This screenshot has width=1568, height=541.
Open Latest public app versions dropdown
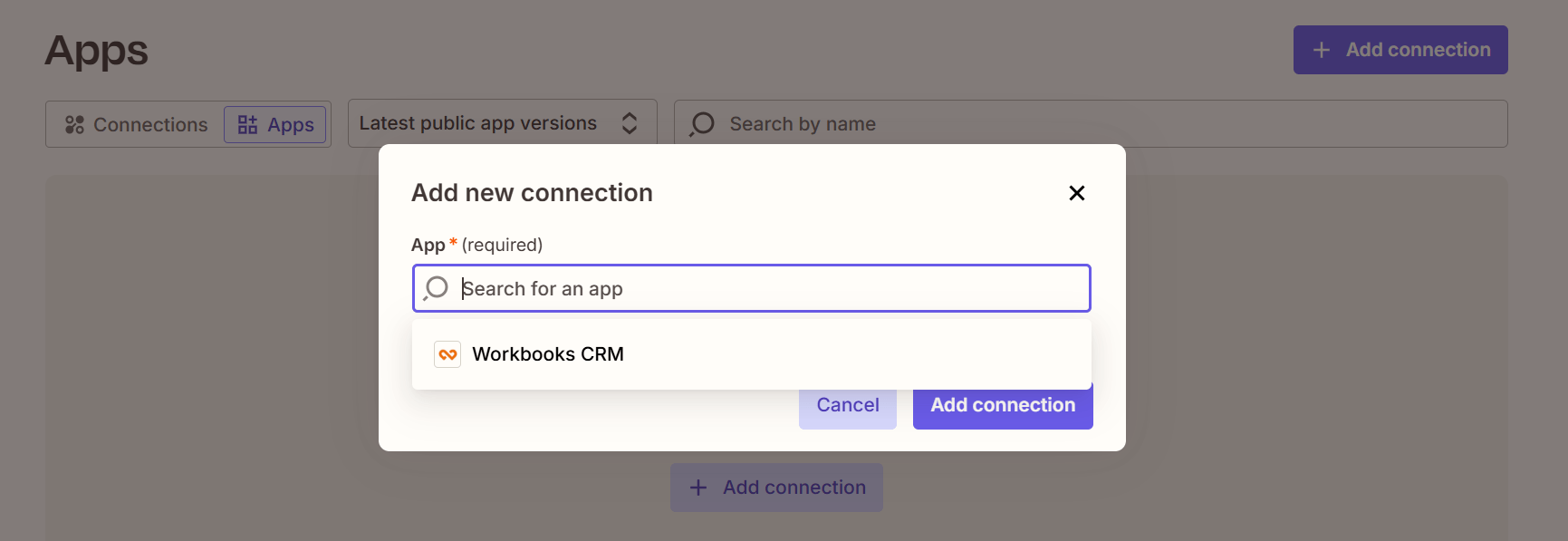[478, 123]
